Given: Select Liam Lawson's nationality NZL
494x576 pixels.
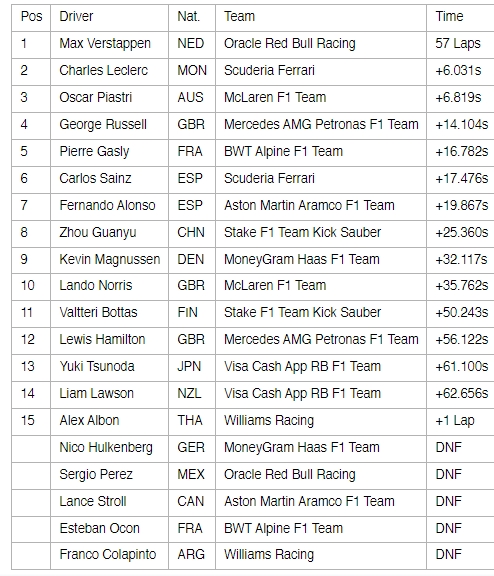Looking at the screenshot, I should click(192, 395).
